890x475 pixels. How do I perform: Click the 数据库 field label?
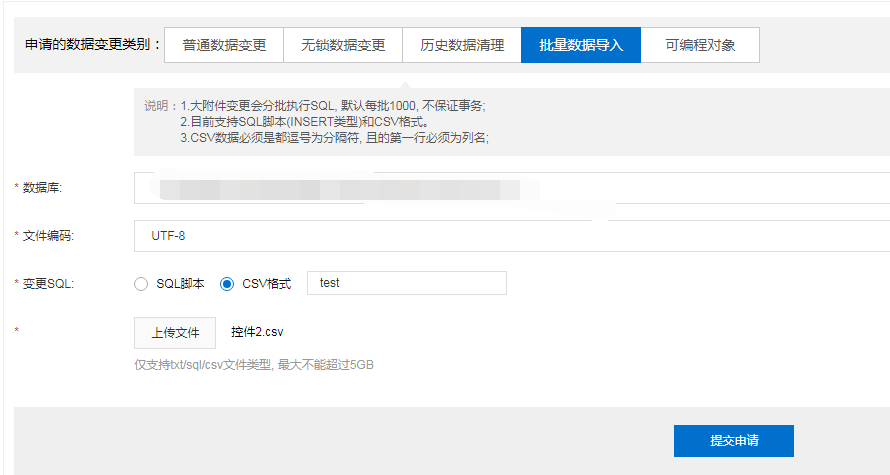coord(42,188)
